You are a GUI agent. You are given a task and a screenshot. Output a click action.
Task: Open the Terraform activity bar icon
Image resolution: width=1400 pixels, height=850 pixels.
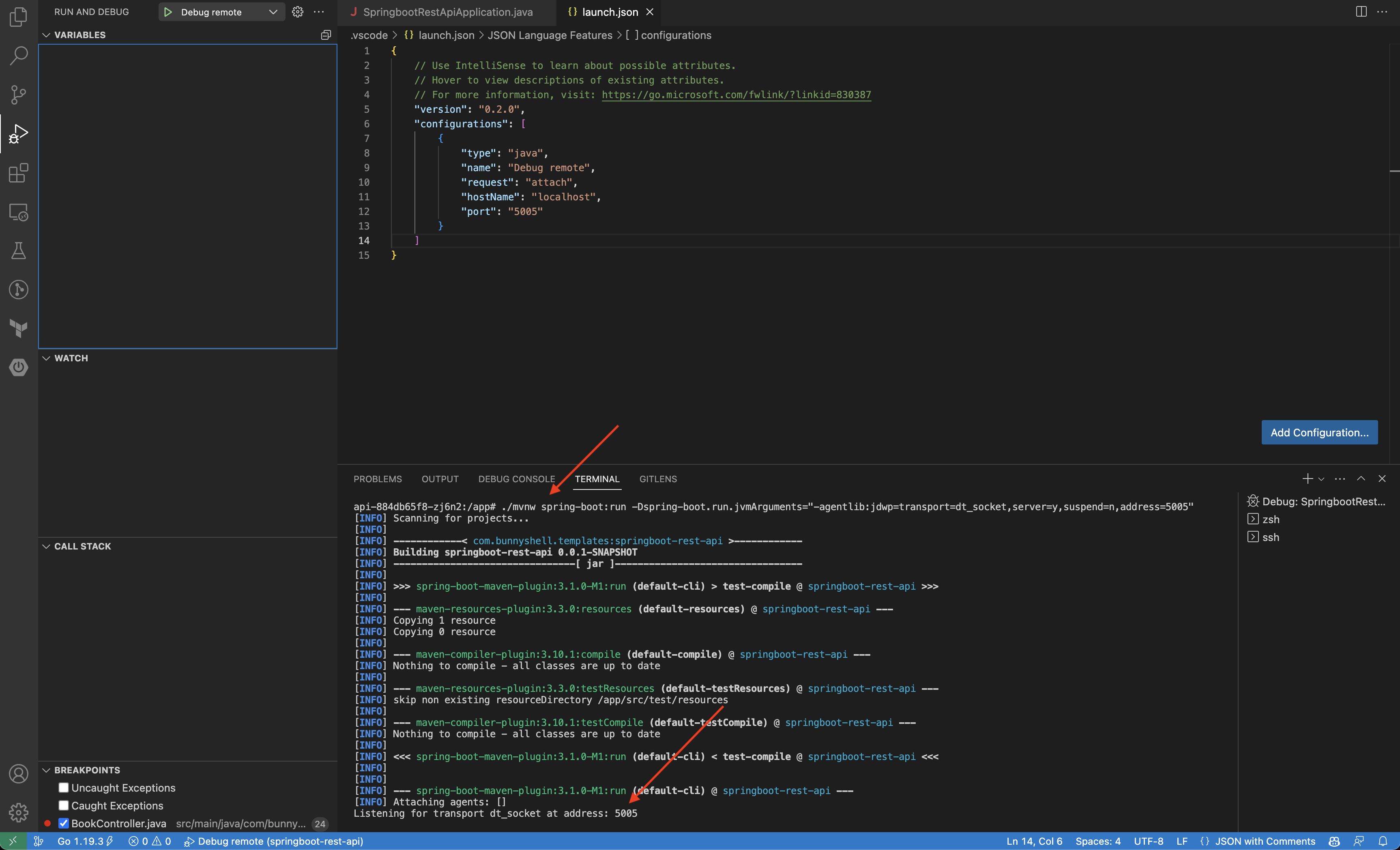18,328
